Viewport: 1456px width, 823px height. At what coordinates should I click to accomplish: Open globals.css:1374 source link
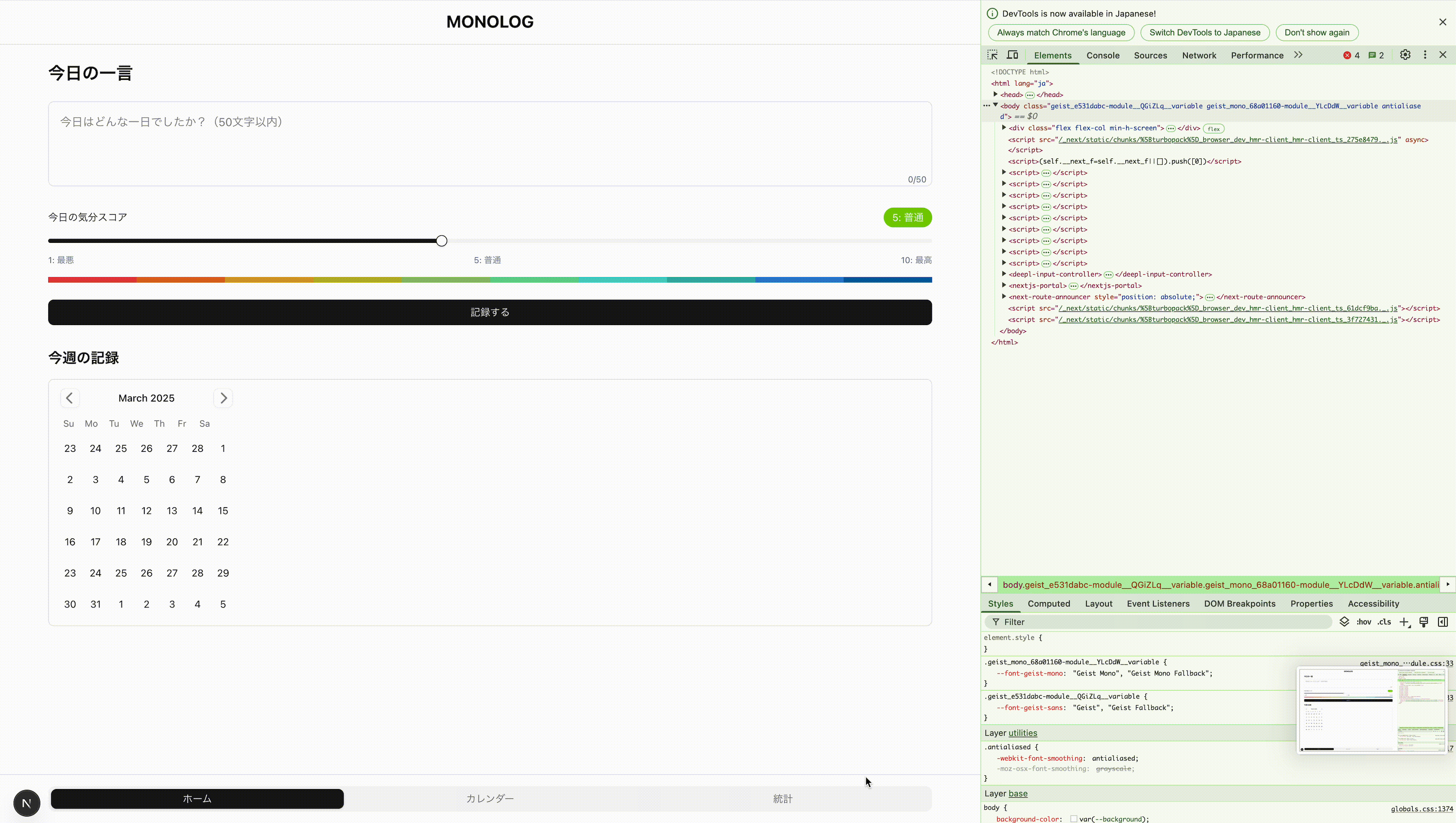[x=1421, y=809]
